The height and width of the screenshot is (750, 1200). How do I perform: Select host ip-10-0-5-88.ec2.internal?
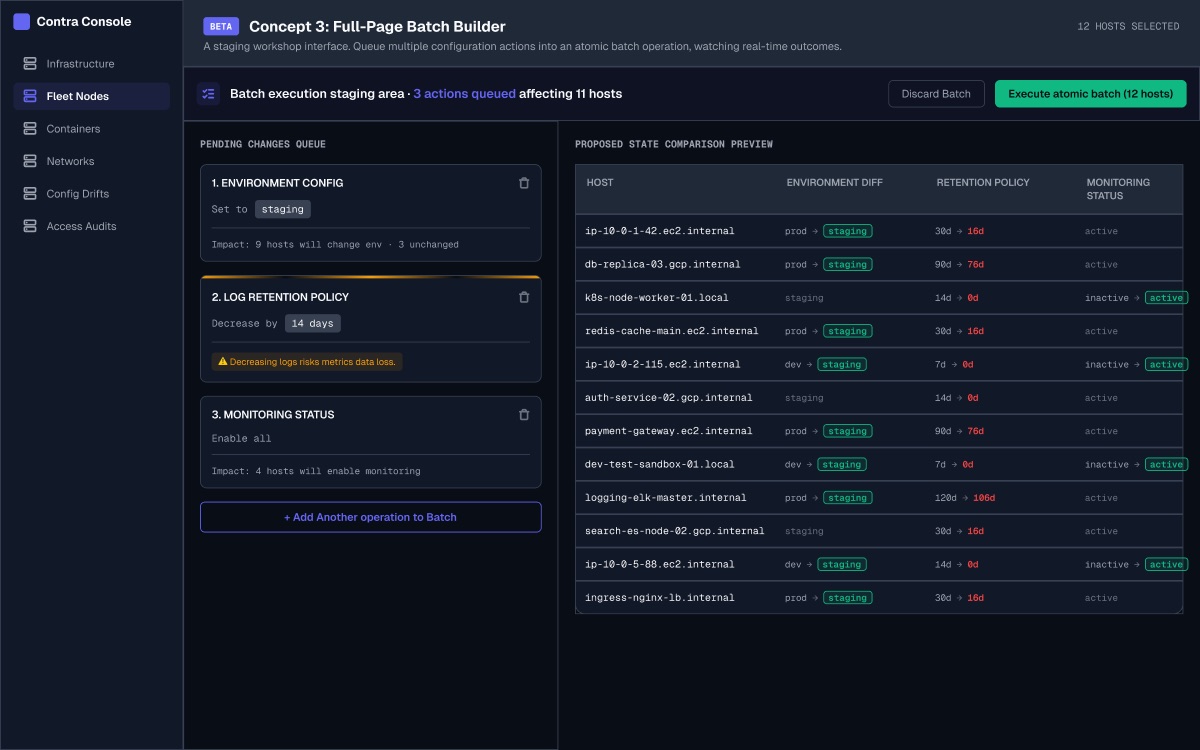click(660, 564)
